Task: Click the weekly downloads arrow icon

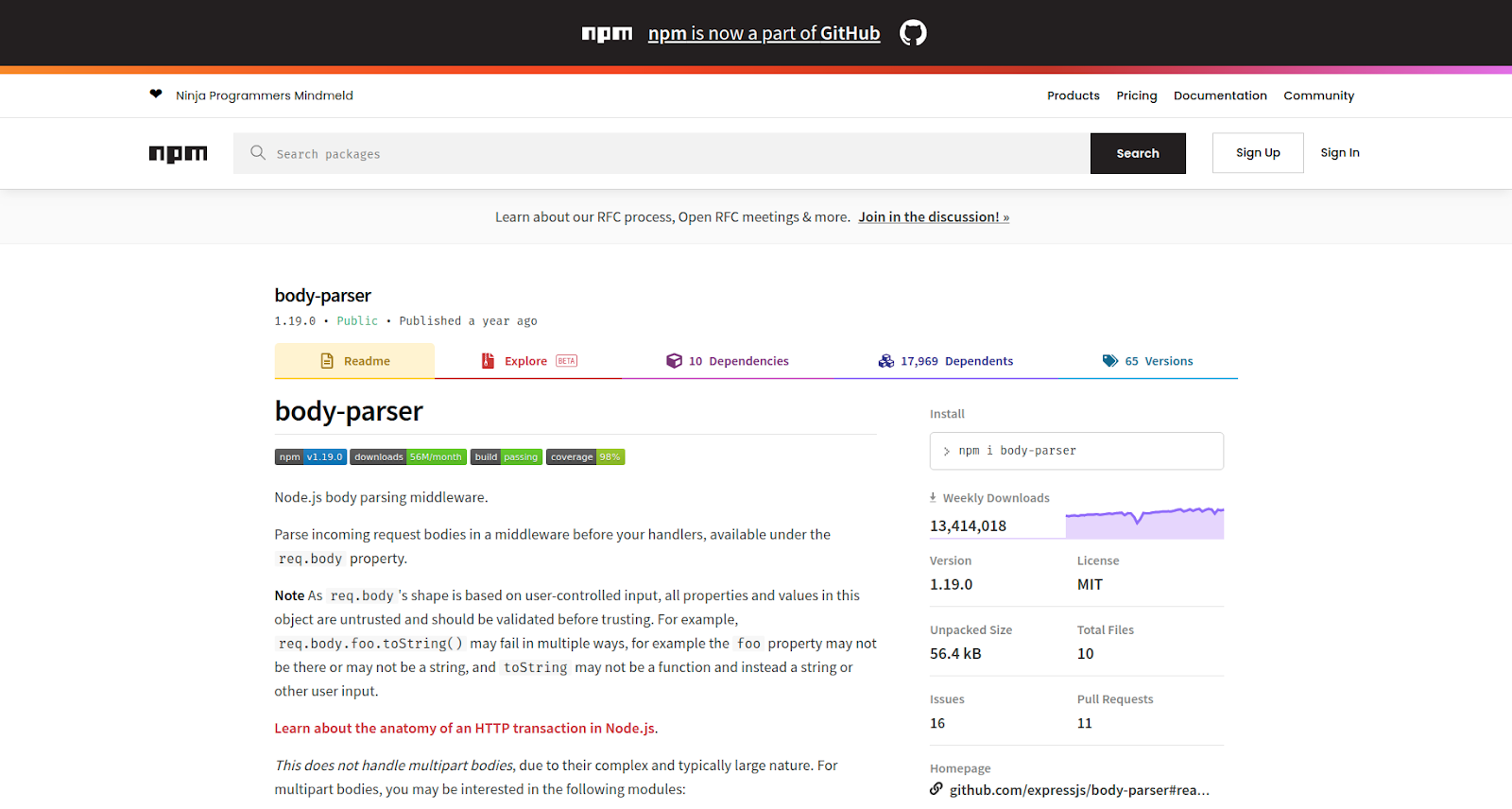Action: pyautogui.click(x=933, y=497)
